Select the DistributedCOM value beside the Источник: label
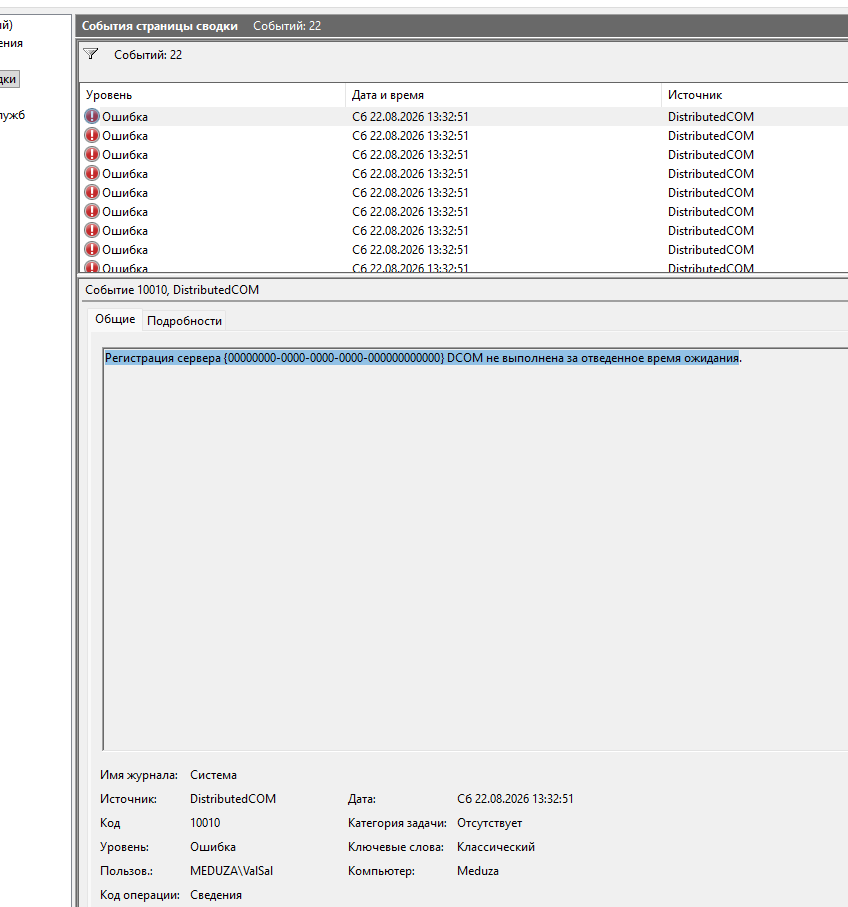 point(233,799)
